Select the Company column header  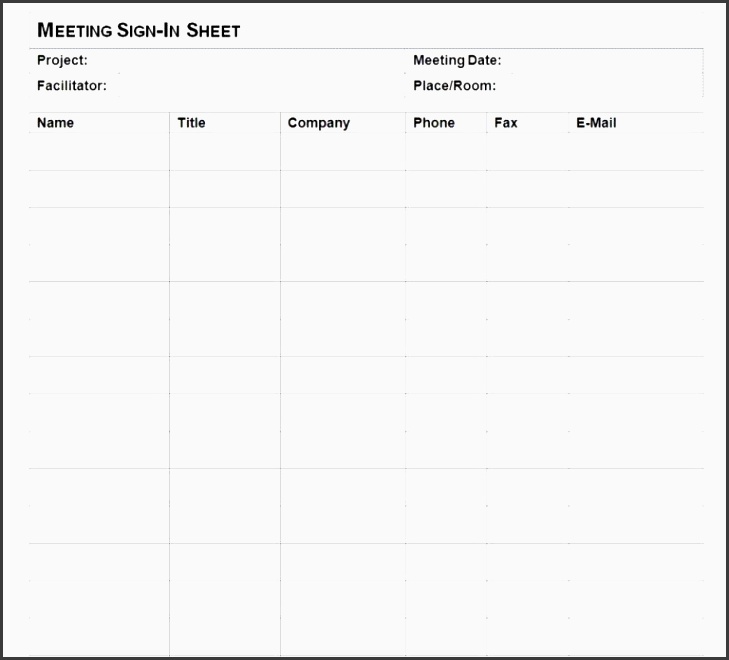click(x=318, y=123)
